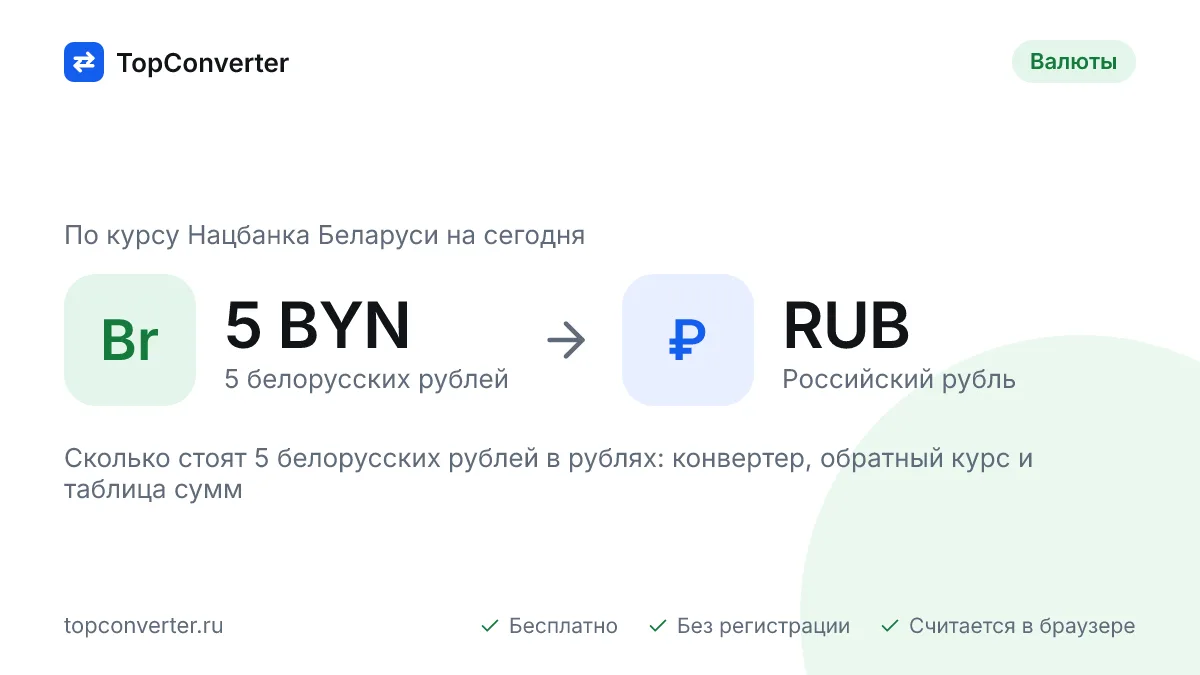
Task: Click the Сколько стоят 5 белорусских рублей description
Action: [x=549, y=475]
